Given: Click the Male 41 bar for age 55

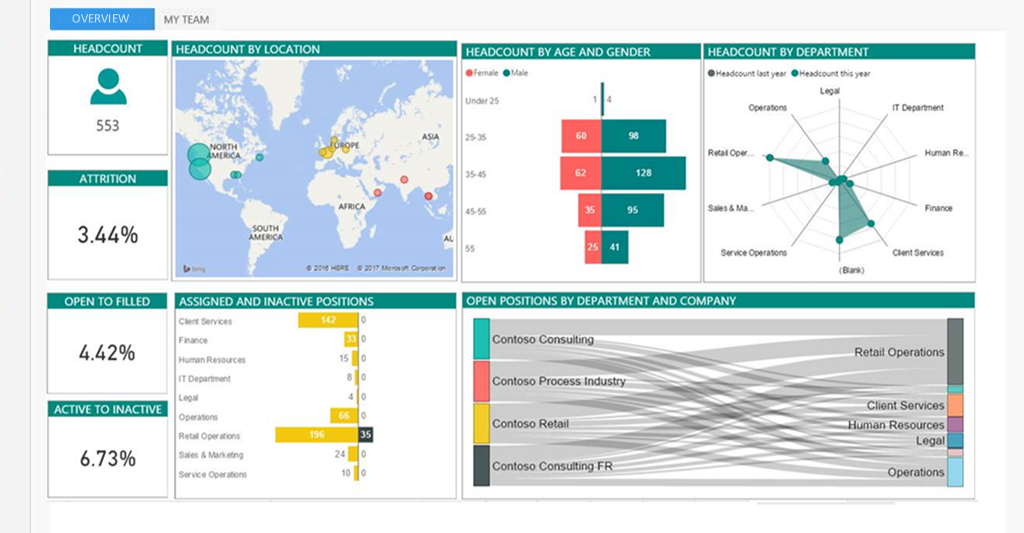Looking at the screenshot, I should coord(615,247).
